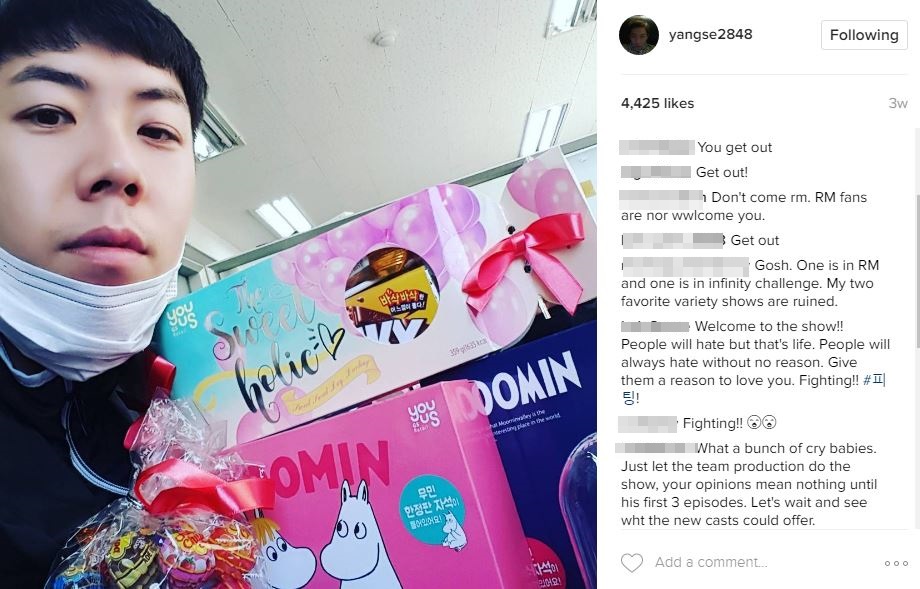Click the yangse2848 profile avatar
This screenshot has width=920, height=589.
pyautogui.click(x=638, y=35)
